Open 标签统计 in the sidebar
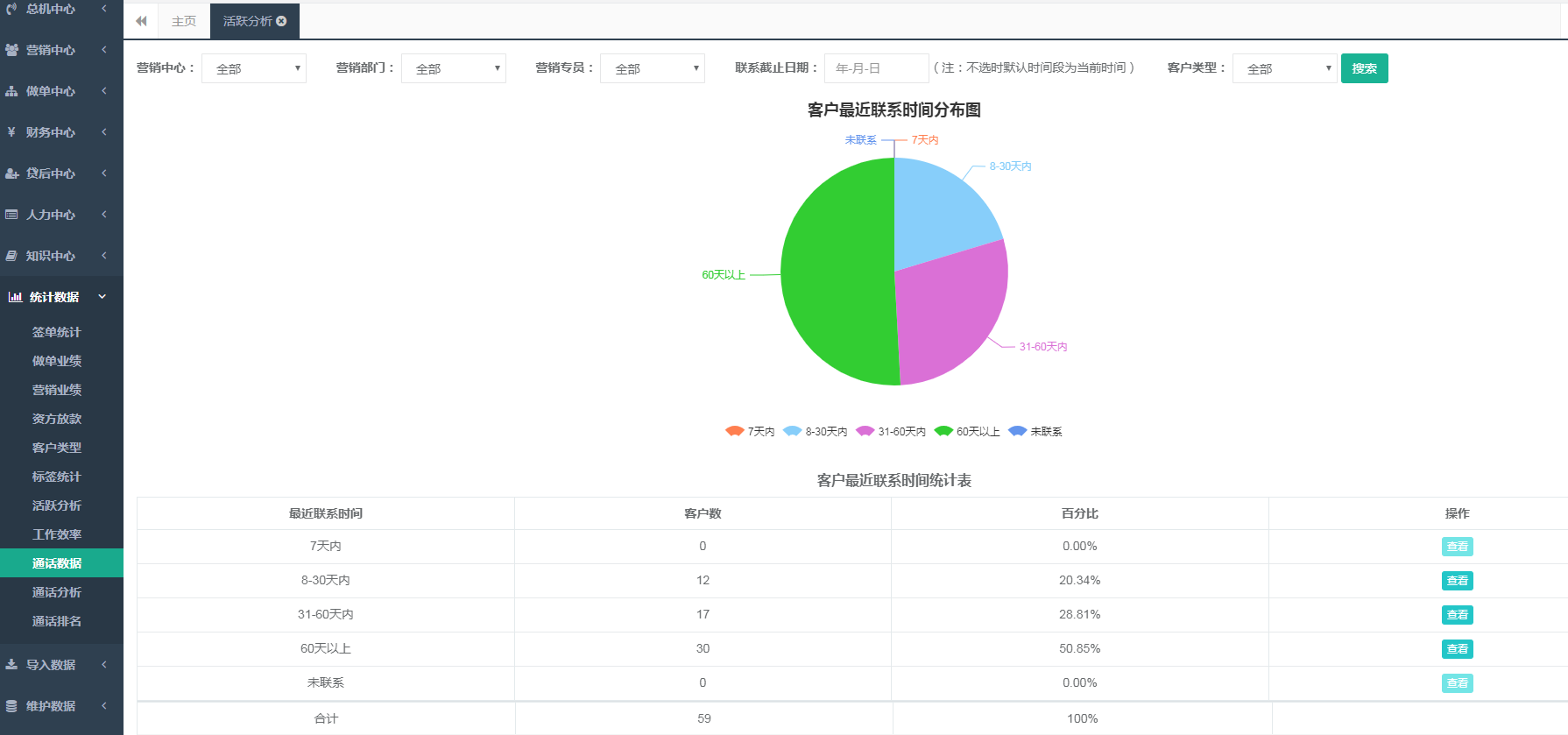1568x735 pixels. point(57,477)
